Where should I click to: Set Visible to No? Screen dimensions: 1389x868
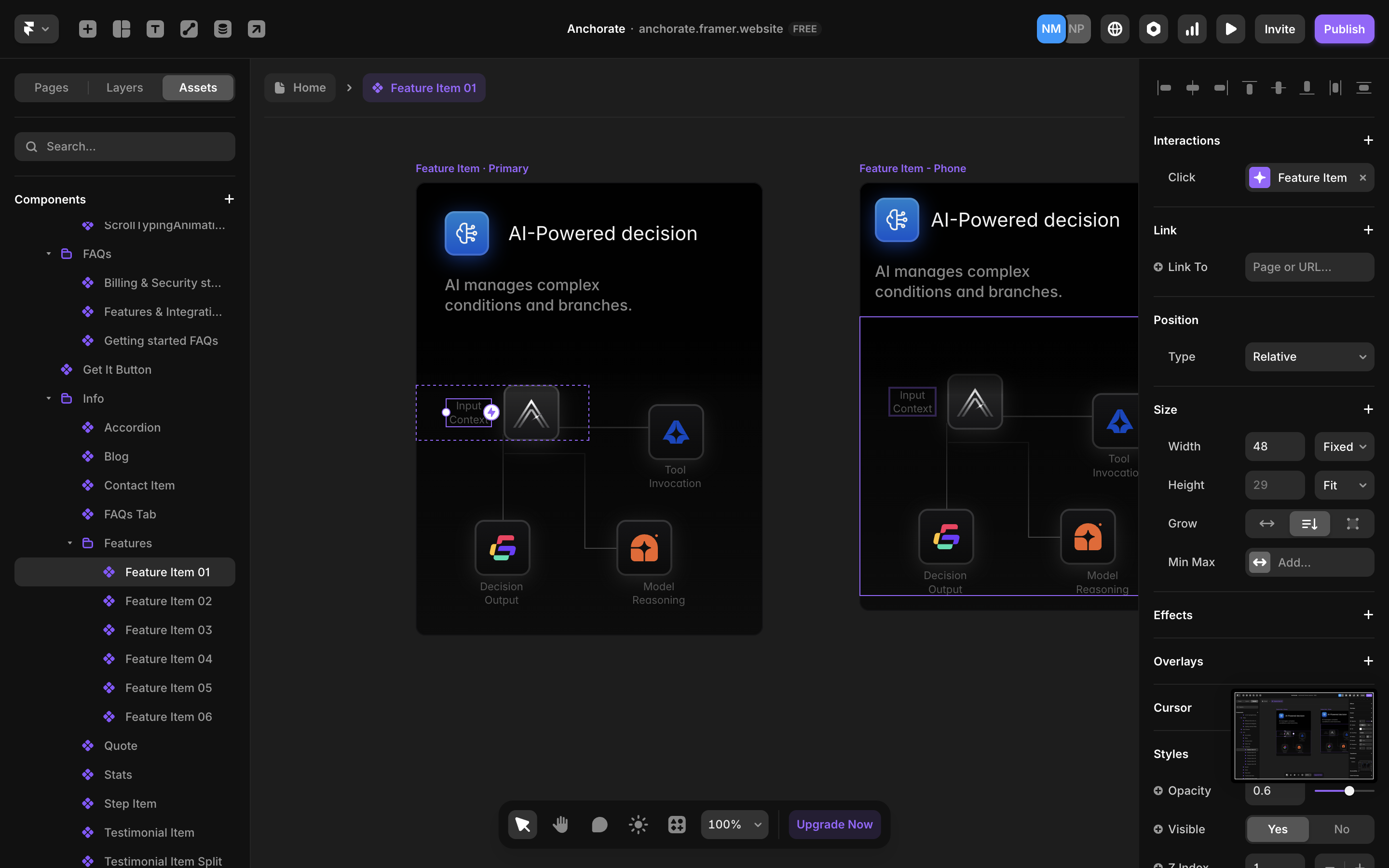pos(1341,829)
